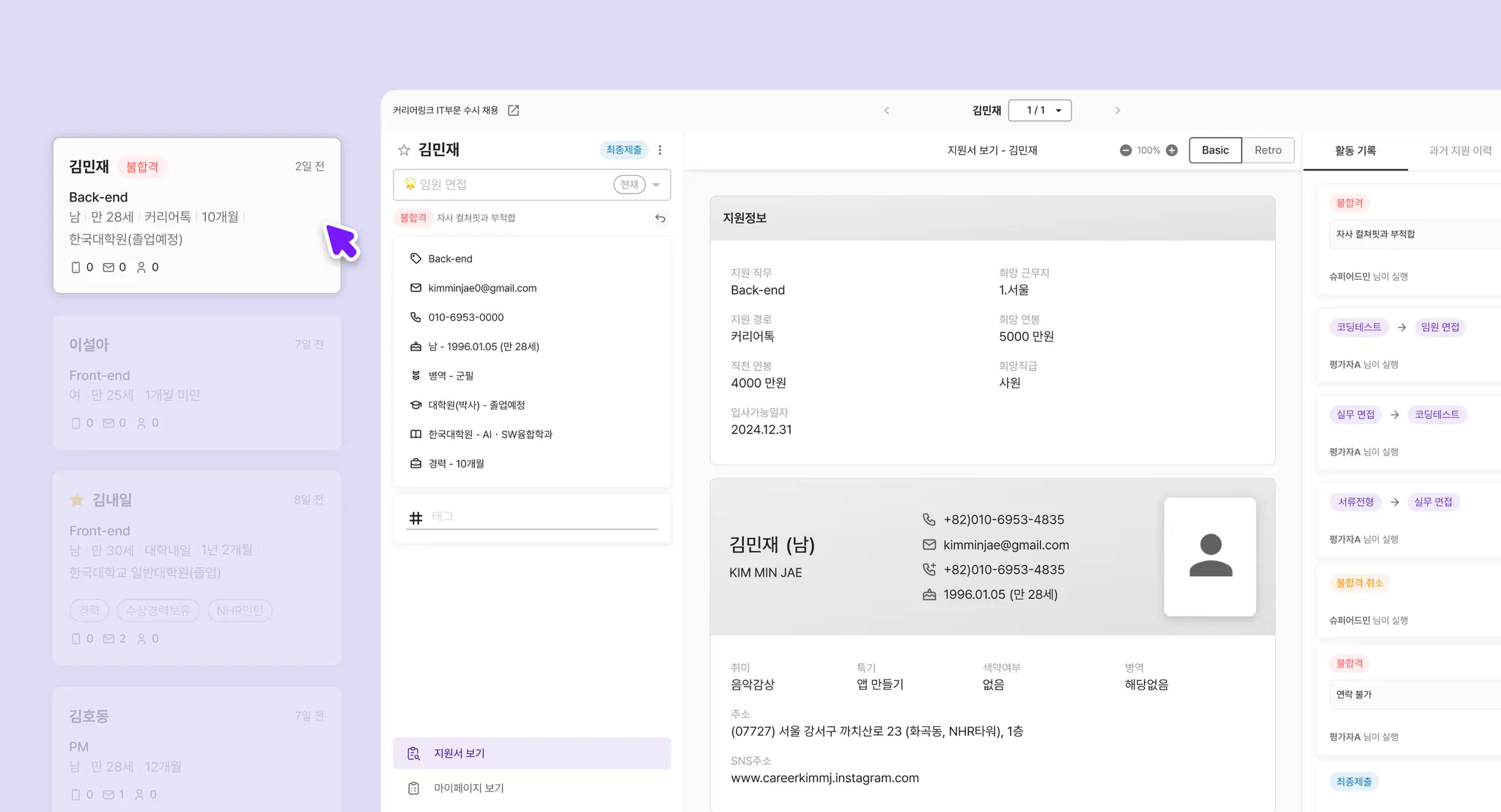
Task: Open 마이페이지 보기
Action: tap(469, 788)
